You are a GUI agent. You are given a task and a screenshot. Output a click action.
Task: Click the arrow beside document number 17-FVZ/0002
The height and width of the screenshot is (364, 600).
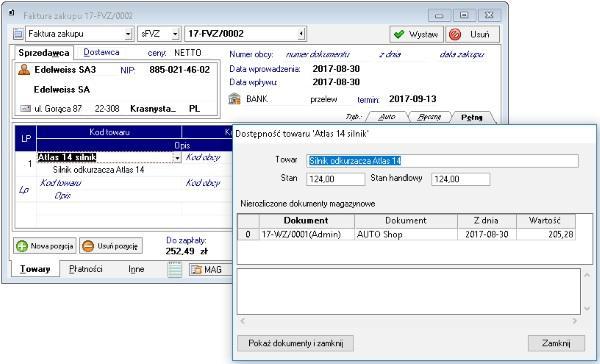301,34
